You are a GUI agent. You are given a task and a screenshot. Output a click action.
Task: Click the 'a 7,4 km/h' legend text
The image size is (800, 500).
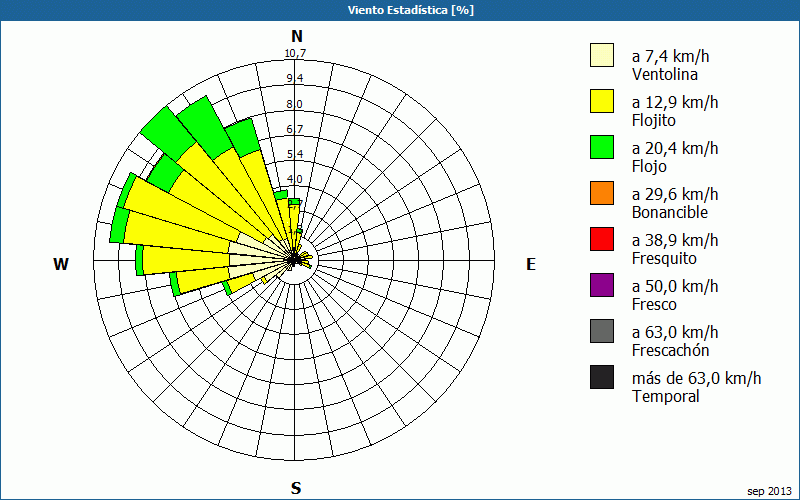(x=670, y=56)
